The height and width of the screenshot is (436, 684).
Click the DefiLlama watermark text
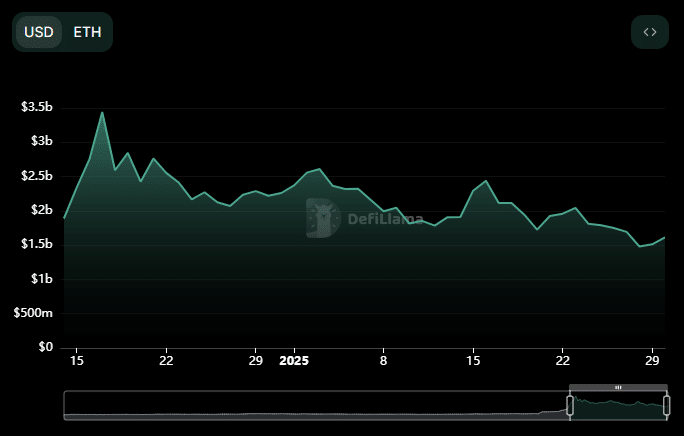tap(385, 219)
